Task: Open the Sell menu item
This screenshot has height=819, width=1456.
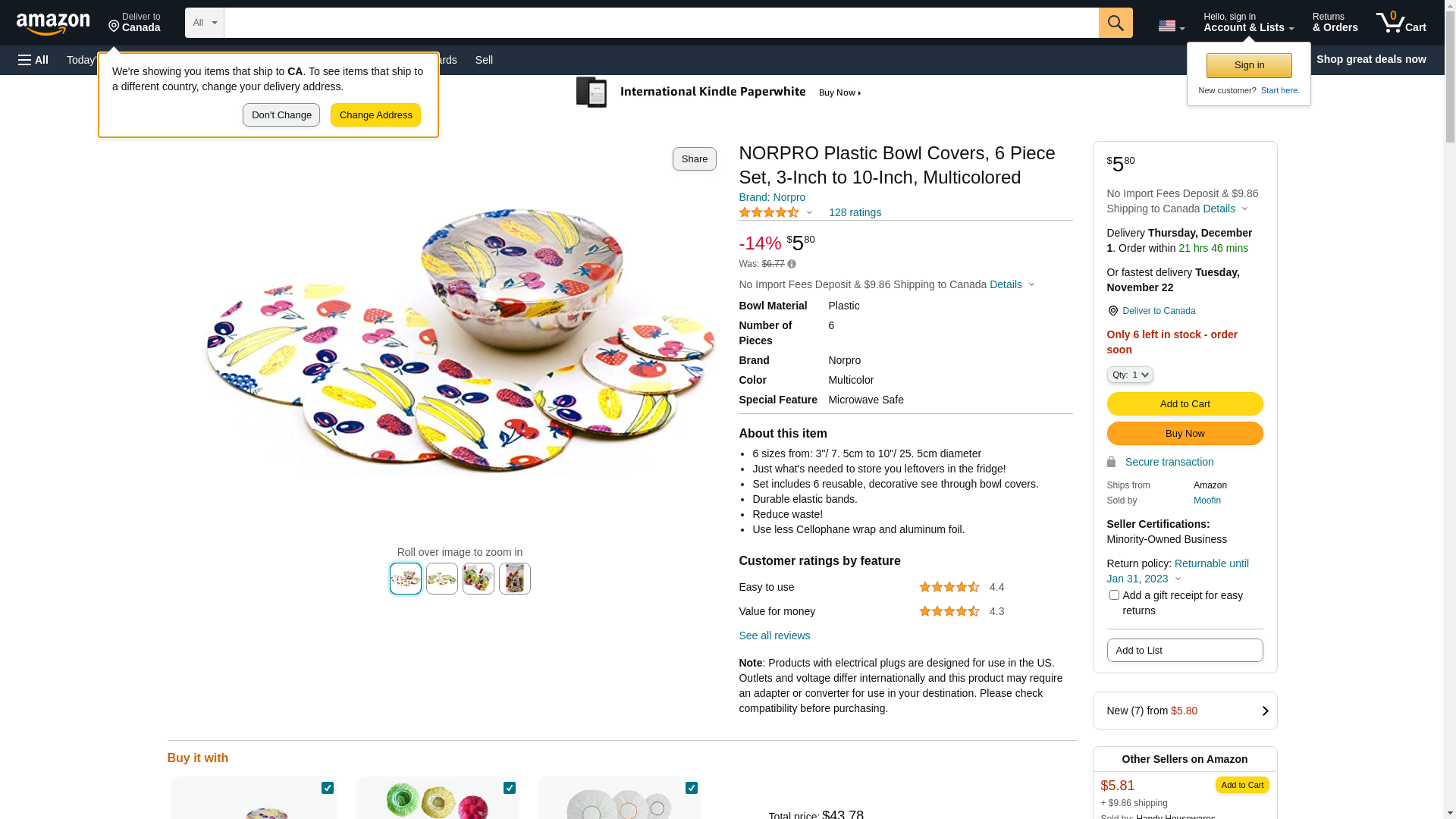Action: coord(484,60)
